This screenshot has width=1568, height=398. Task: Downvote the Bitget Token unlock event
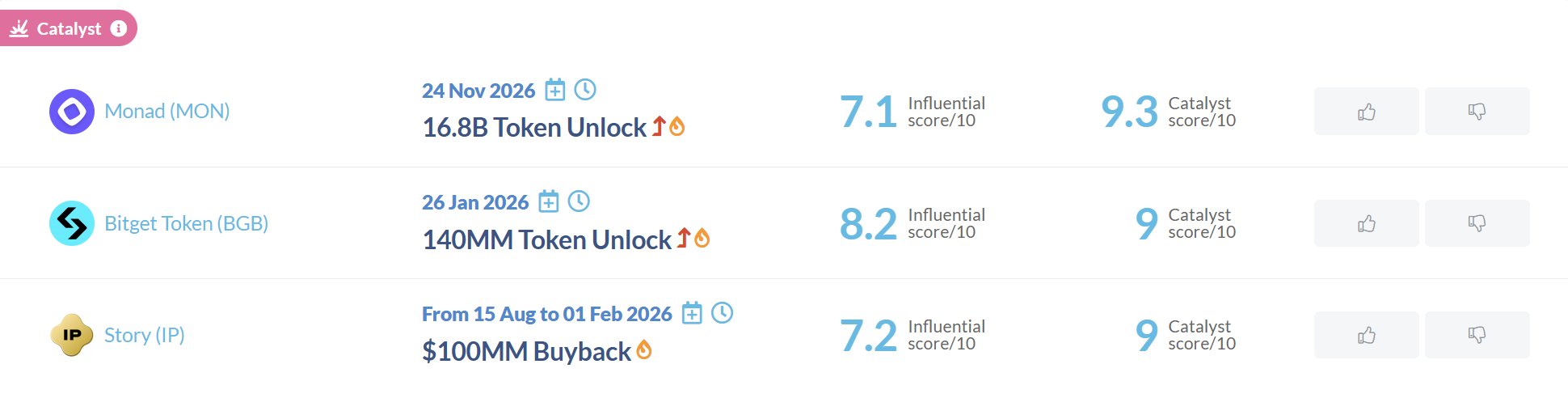click(x=1477, y=223)
